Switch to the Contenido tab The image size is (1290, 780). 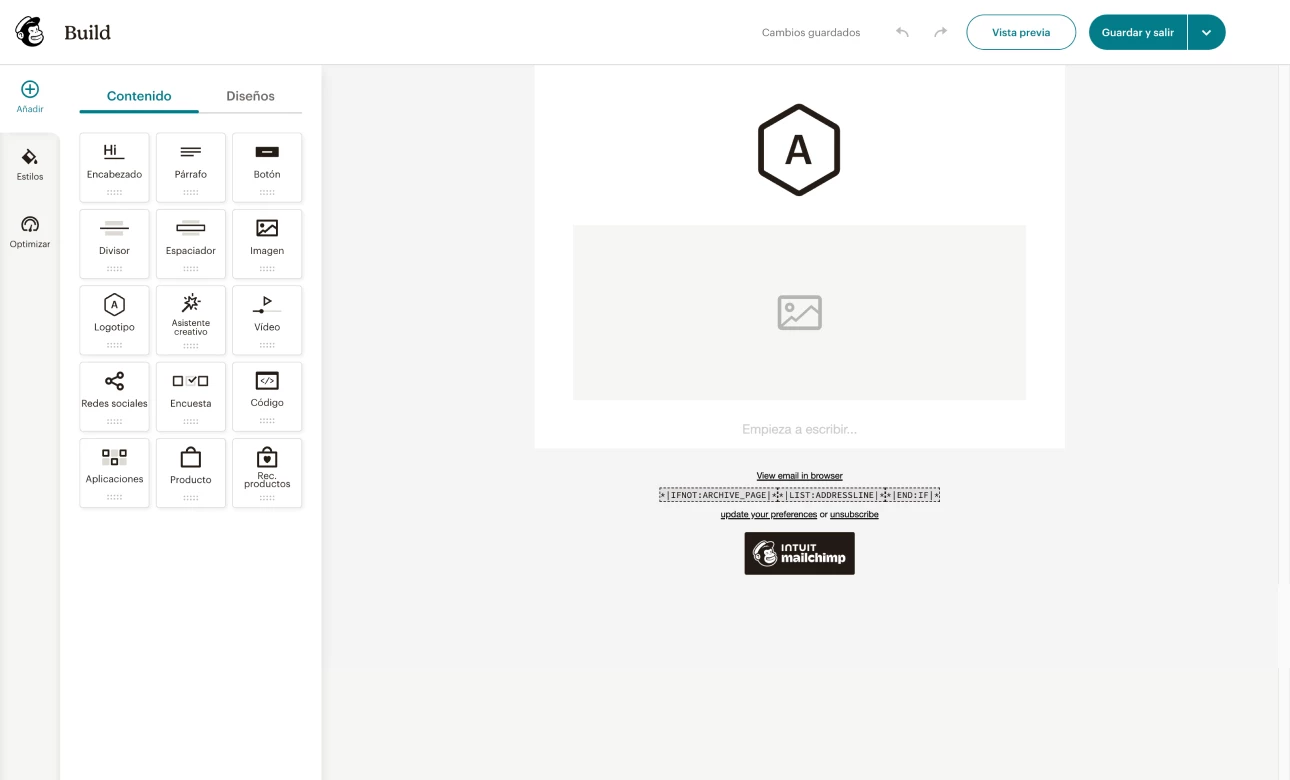[139, 96]
